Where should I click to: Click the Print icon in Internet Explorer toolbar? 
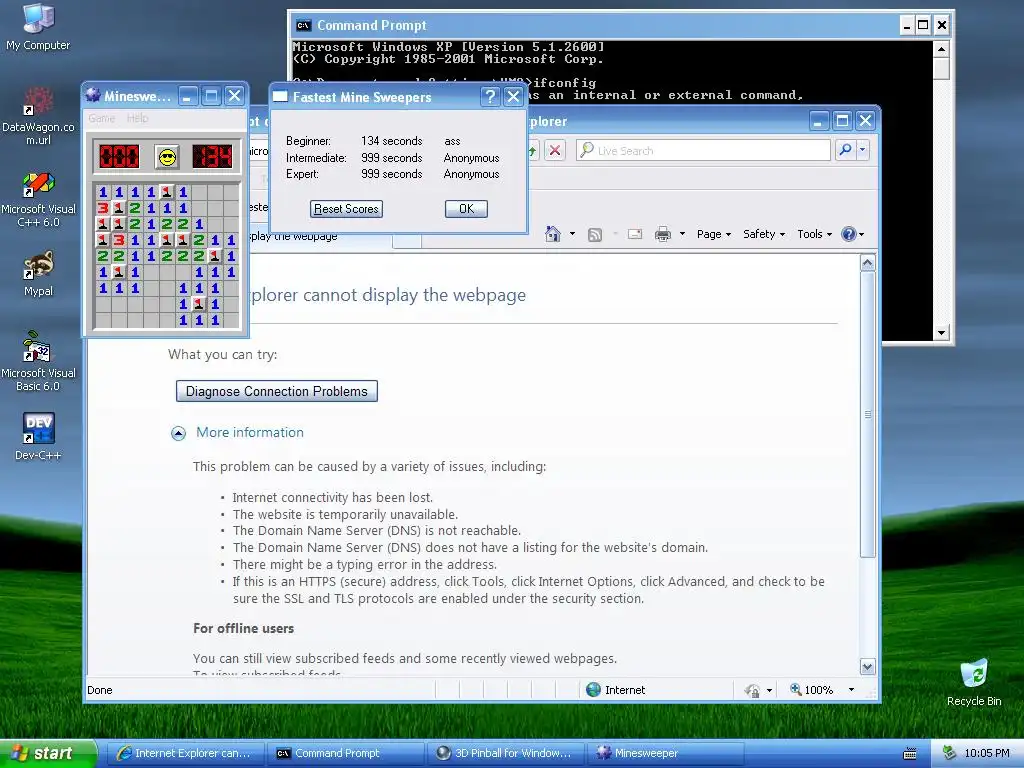coord(663,234)
